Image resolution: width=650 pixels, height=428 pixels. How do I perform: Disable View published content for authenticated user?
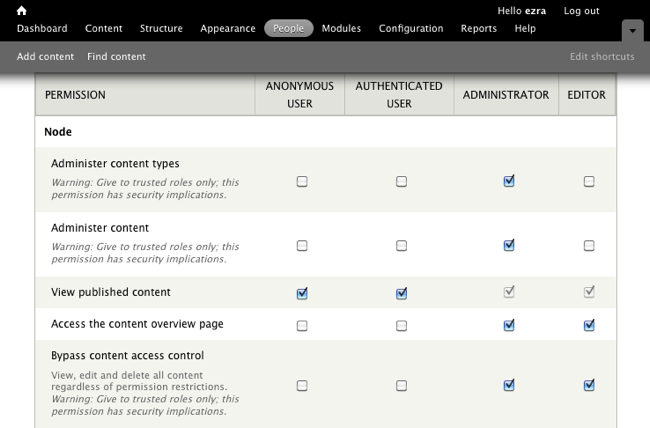click(401, 293)
